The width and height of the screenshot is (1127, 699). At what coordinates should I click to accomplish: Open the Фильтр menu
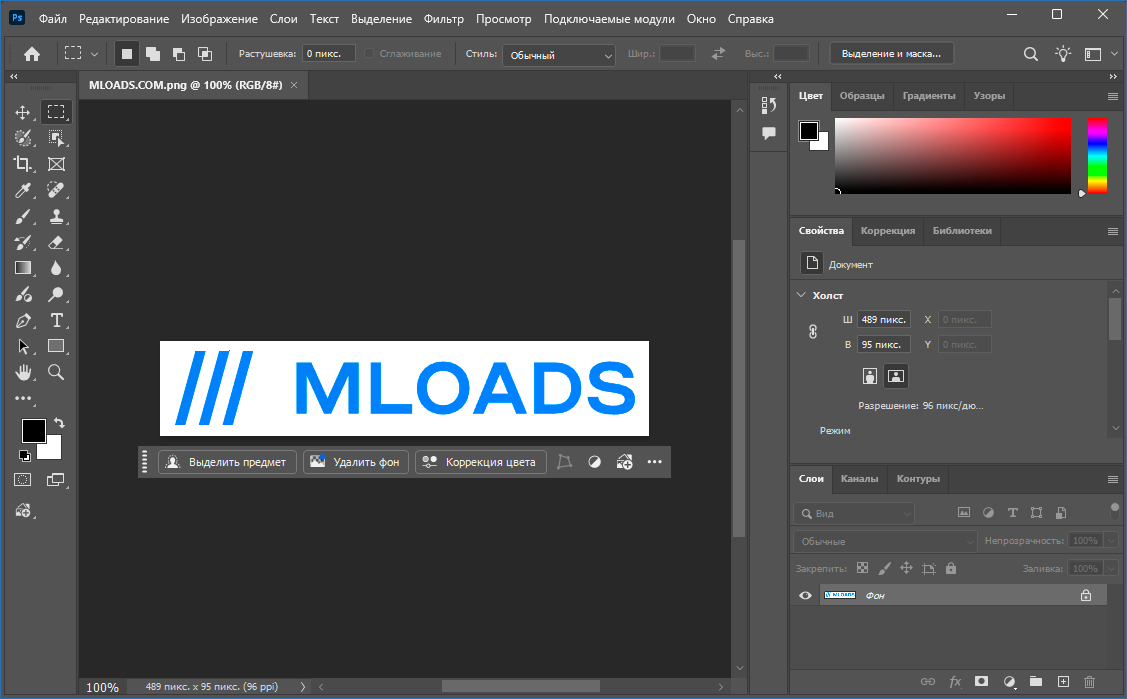[x=443, y=18]
